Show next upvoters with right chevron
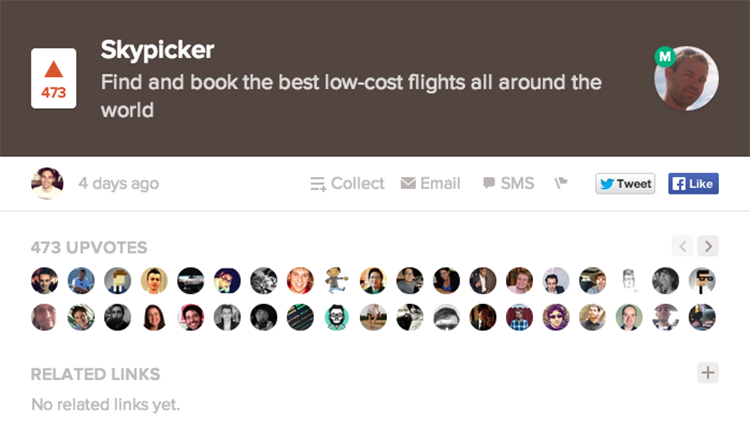Screen dimensions: 750x438 pos(708,246)
